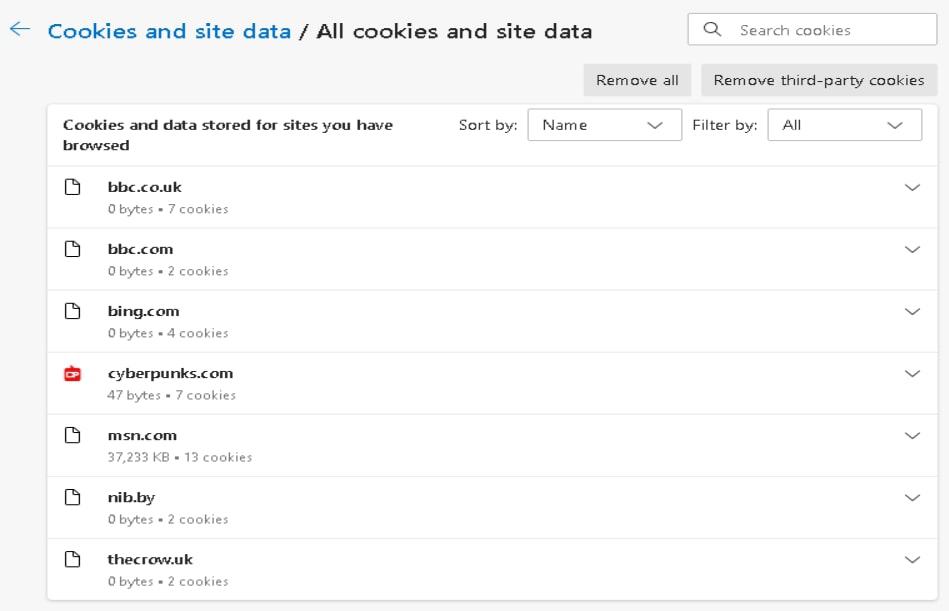
Task: Expand the cyberpunks.com cookie details
Action: [912, 374]
